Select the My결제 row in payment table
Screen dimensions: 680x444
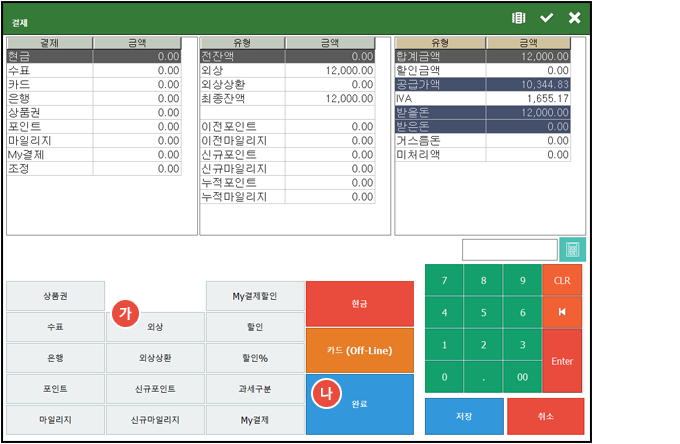(94, 155)
